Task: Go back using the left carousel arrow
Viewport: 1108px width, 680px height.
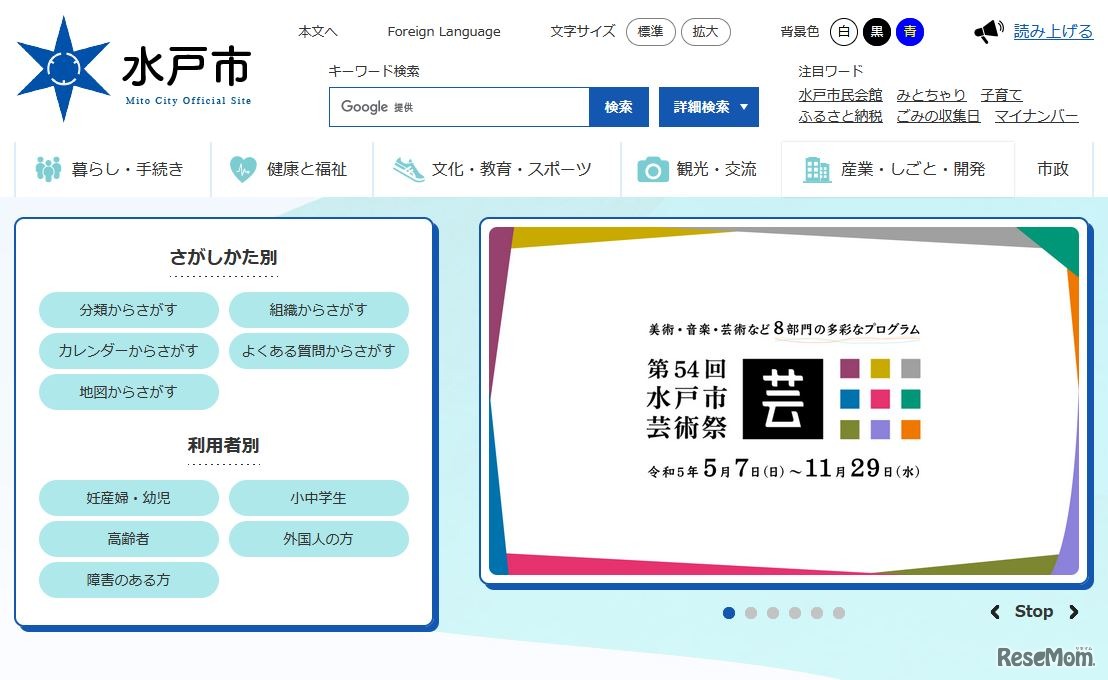Action: click(x=996, y=611)
